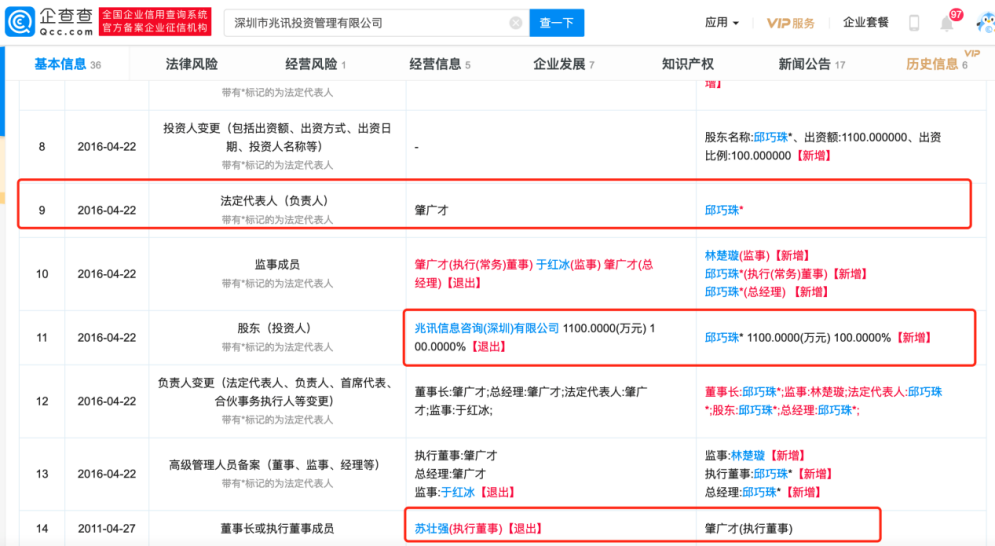The height and width of the screenshot is (546, 995).
Task: Switch to the 法律风险 tab
Action: click(x=191, y=64)
